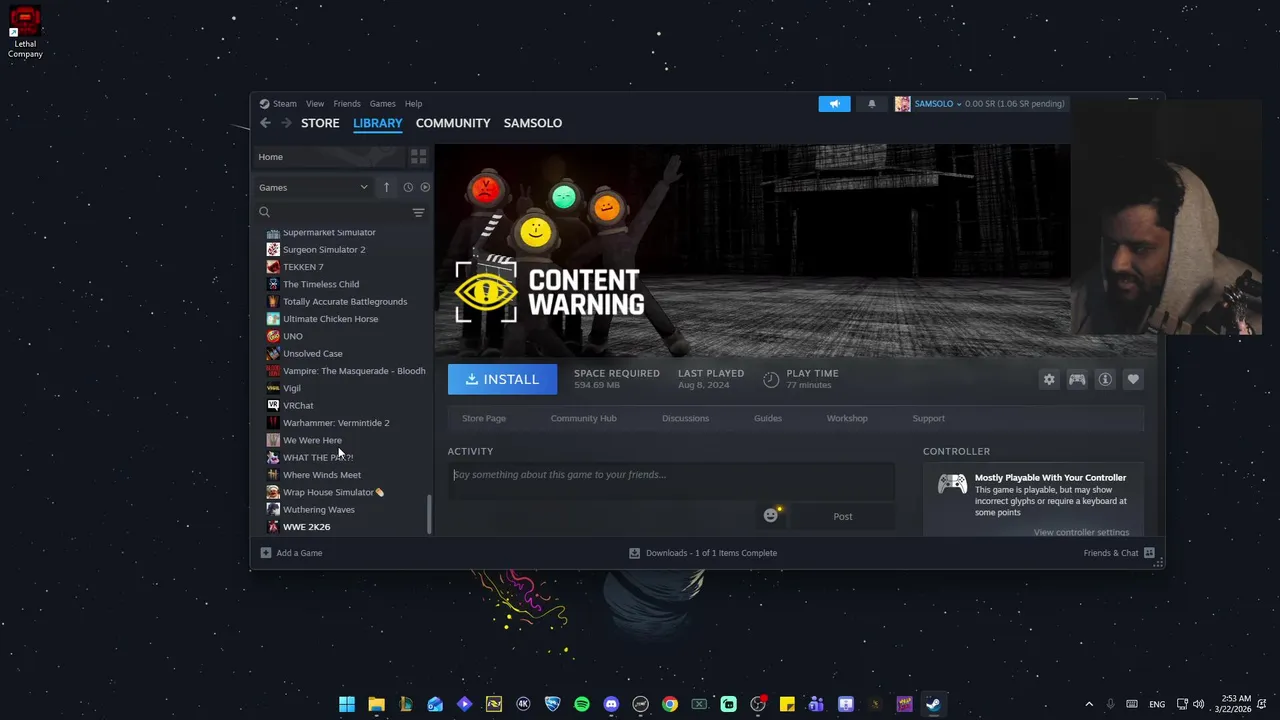Screen dimensions: 1280x720
Task: Open the announcements megaphone button
Action: 834,104
